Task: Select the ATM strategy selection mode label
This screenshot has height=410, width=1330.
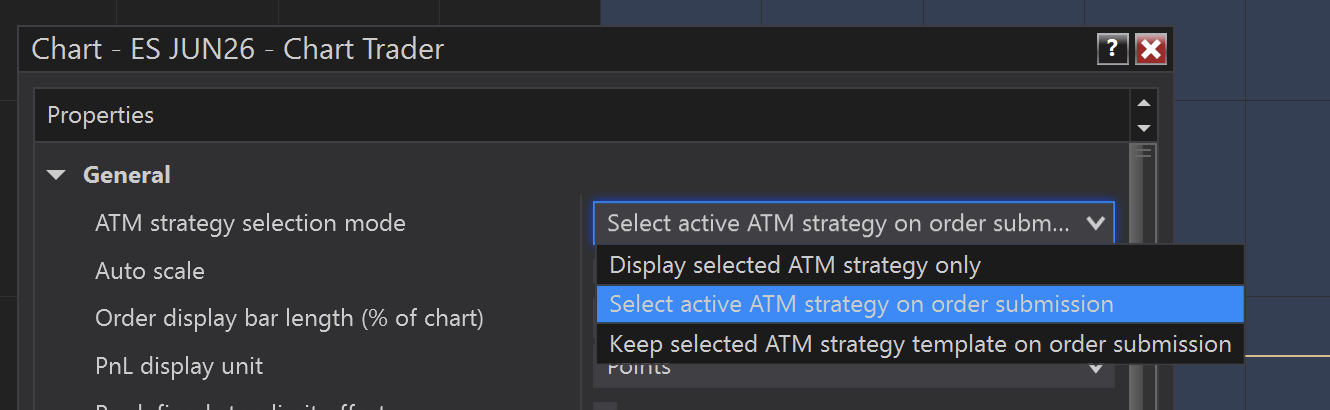Action: tap(250, 223)
